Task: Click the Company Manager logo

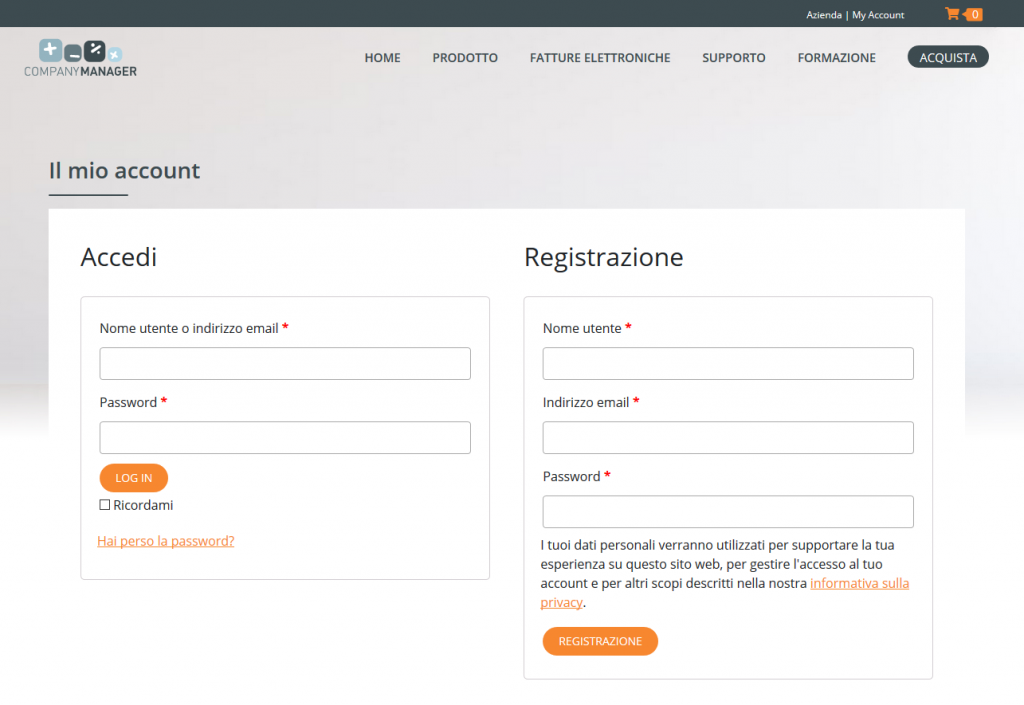Action: click(81, 58)
